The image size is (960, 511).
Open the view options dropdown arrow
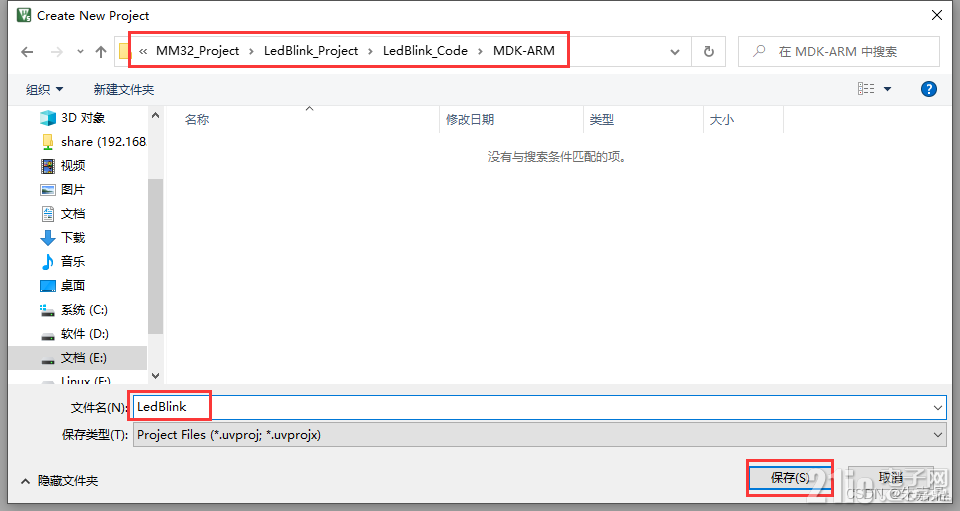pyautogui.click(x=887, y=89)
